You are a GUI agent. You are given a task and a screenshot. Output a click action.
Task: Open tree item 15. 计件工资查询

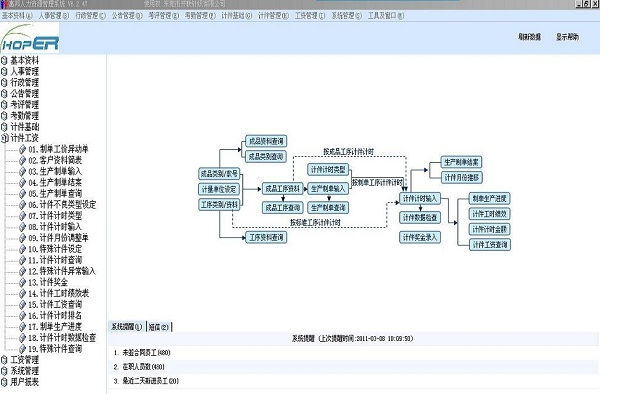click(x=55, y=304)
